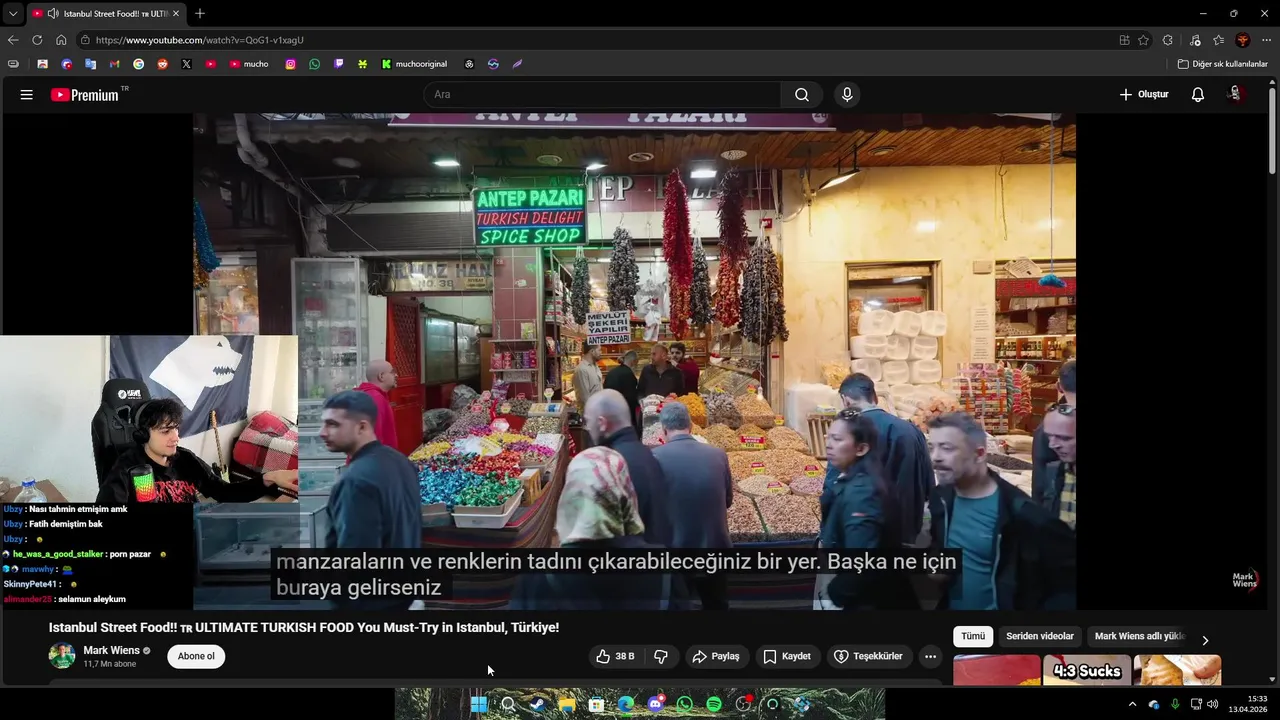Screen dimensions: 1280x720
Task: Open Windows Start menu
Action: pos(479,704)
